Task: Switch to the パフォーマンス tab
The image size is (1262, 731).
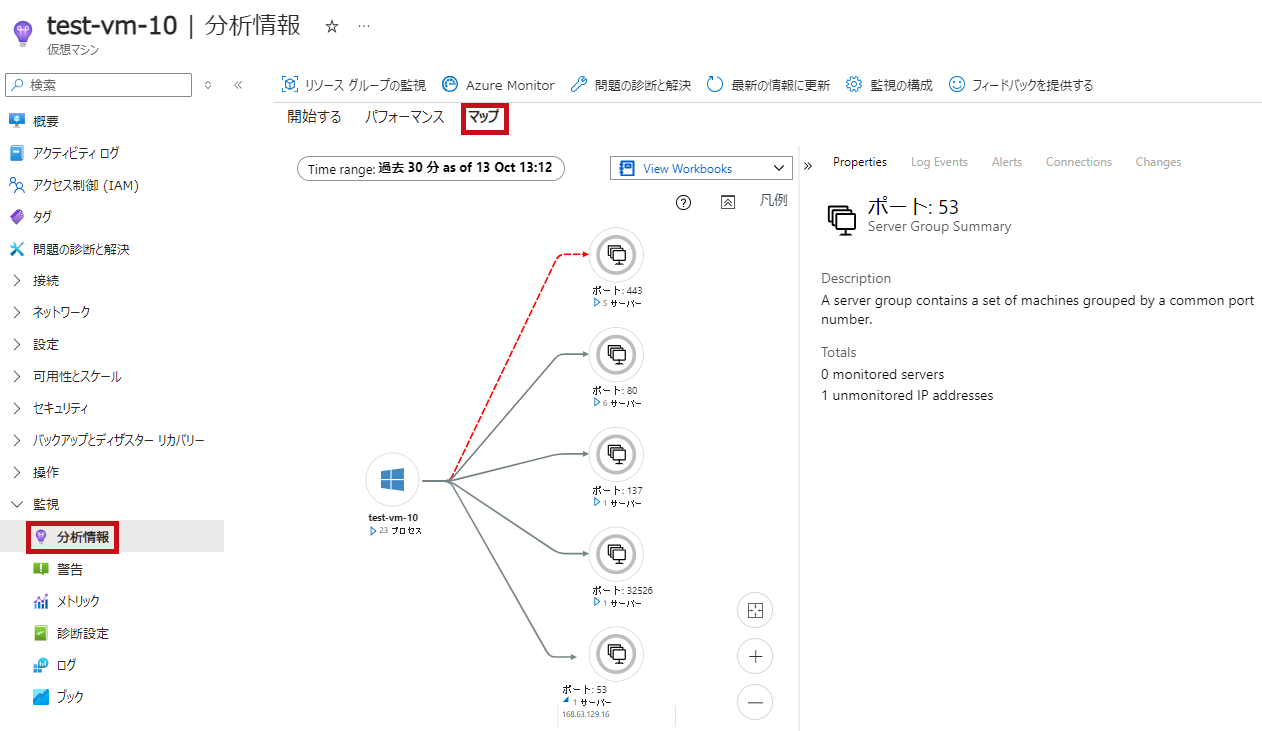Action: pyautogui.click(x=404, y=117)
